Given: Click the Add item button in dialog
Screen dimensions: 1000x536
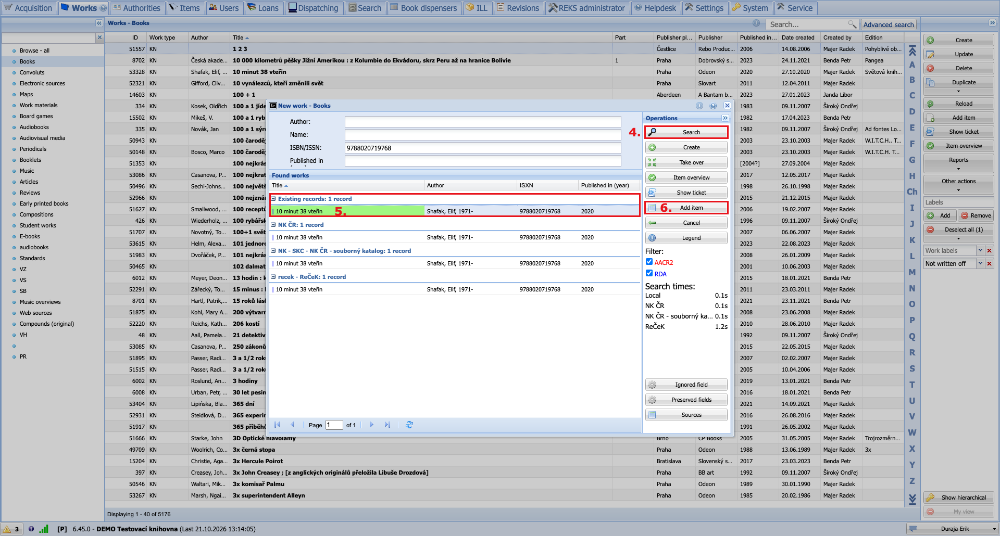Looking at the screenshot, I should 686,207.
